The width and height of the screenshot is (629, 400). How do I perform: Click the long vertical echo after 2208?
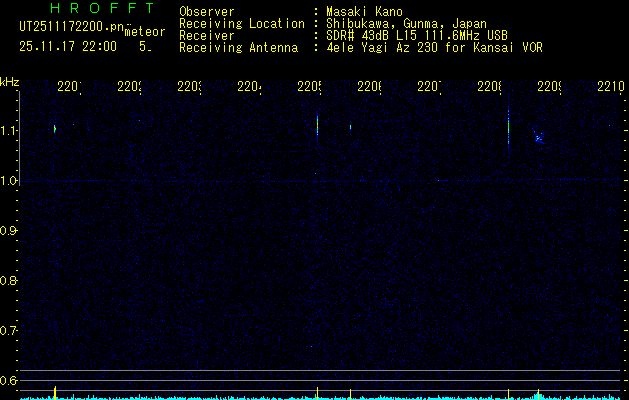point(508,128)
